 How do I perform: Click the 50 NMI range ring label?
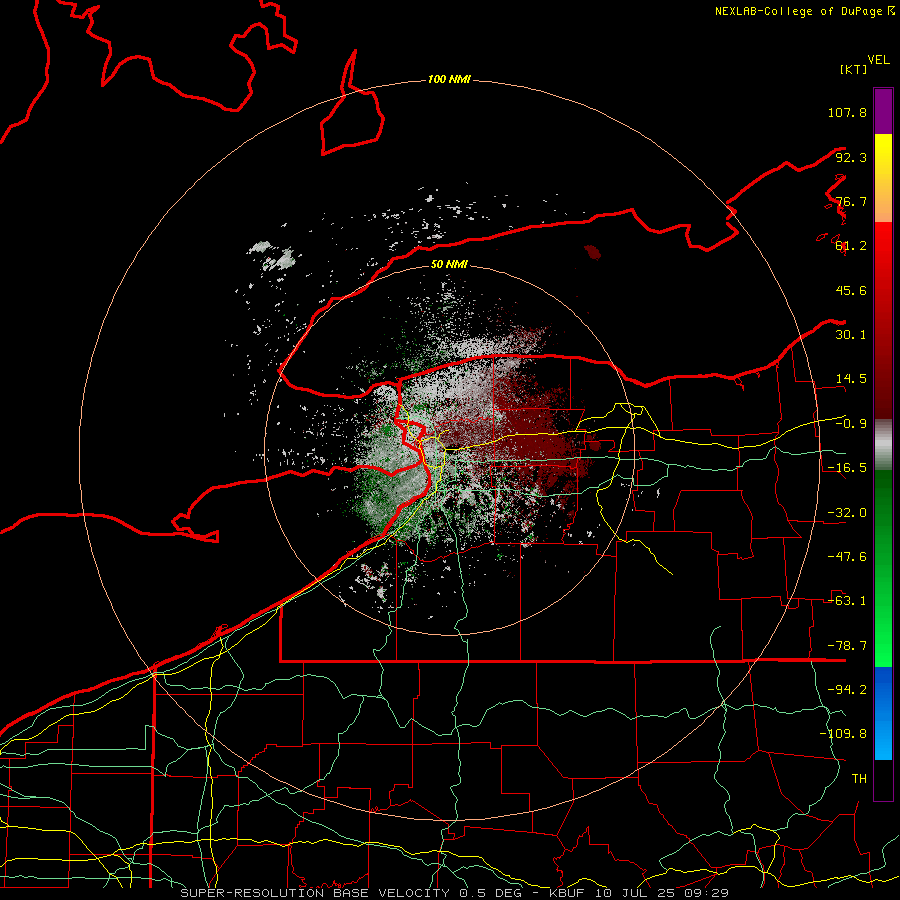[x=449, y=264]
